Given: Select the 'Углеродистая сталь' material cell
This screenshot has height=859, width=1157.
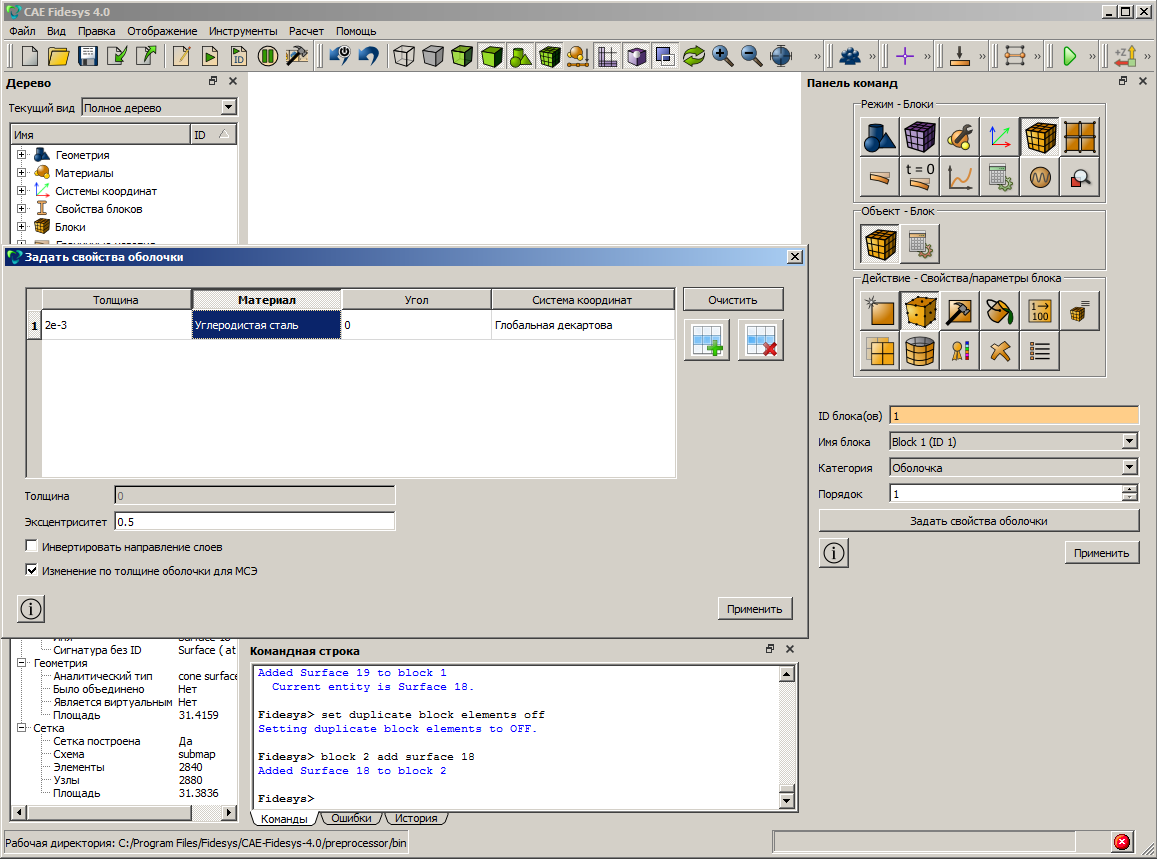Looking at the screenshot, I should point(266,325).
